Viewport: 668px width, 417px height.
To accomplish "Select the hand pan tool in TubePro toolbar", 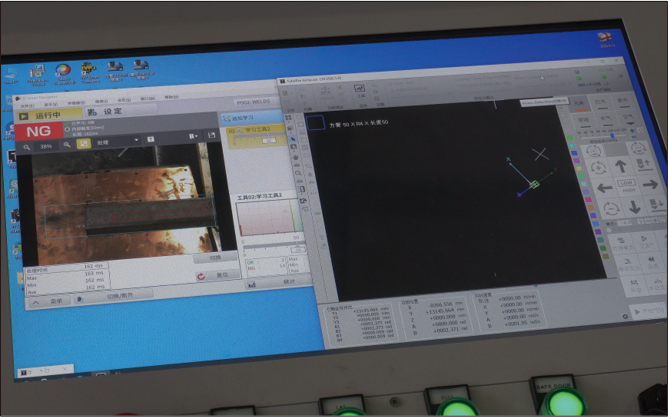I will pyautogui.click(x=296, y=157).
